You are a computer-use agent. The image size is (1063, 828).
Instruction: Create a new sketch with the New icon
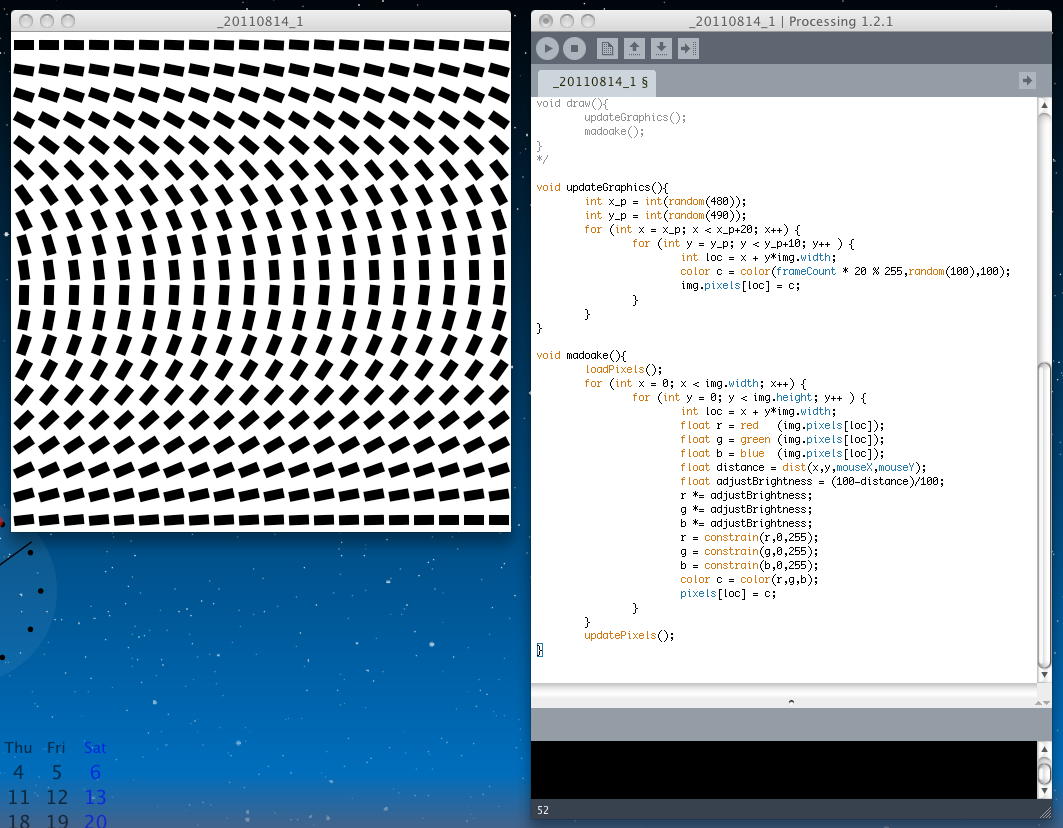click(607, 49)
